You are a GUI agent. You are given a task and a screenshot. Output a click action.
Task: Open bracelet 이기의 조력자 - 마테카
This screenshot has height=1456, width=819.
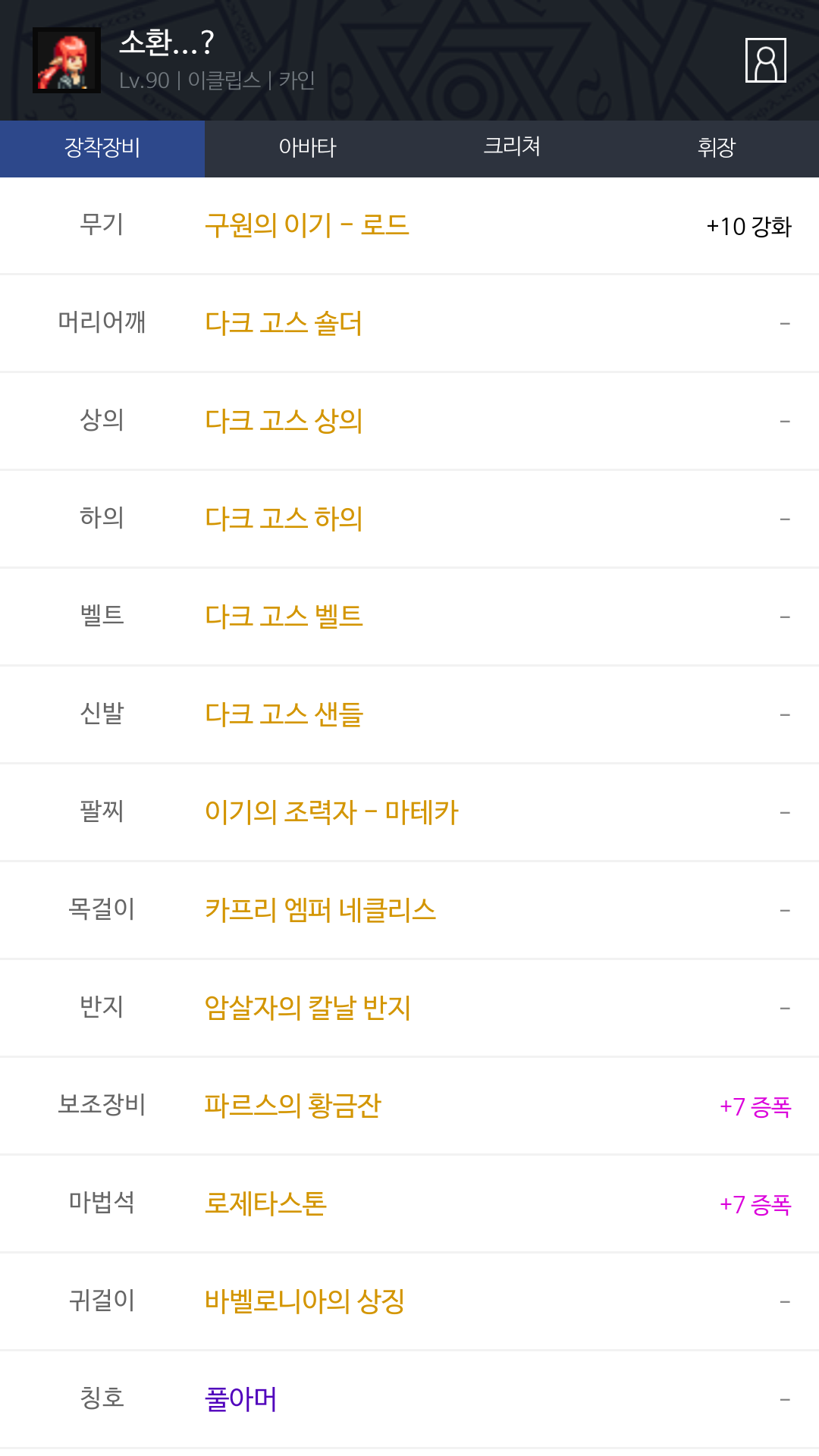pos(331,812)
